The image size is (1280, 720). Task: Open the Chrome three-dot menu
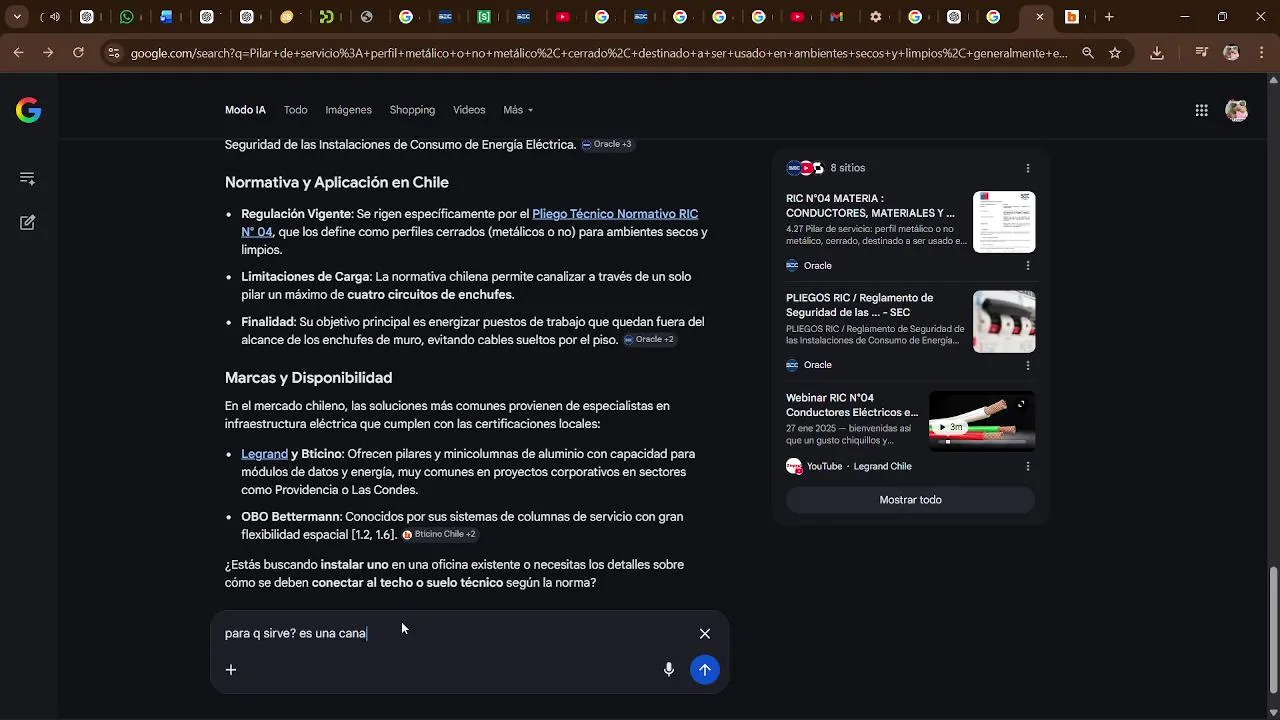coord(1260,53)
